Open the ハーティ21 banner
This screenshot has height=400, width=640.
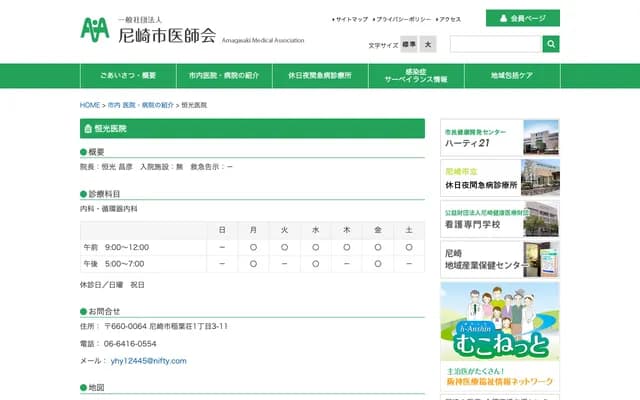click(500, 138)
